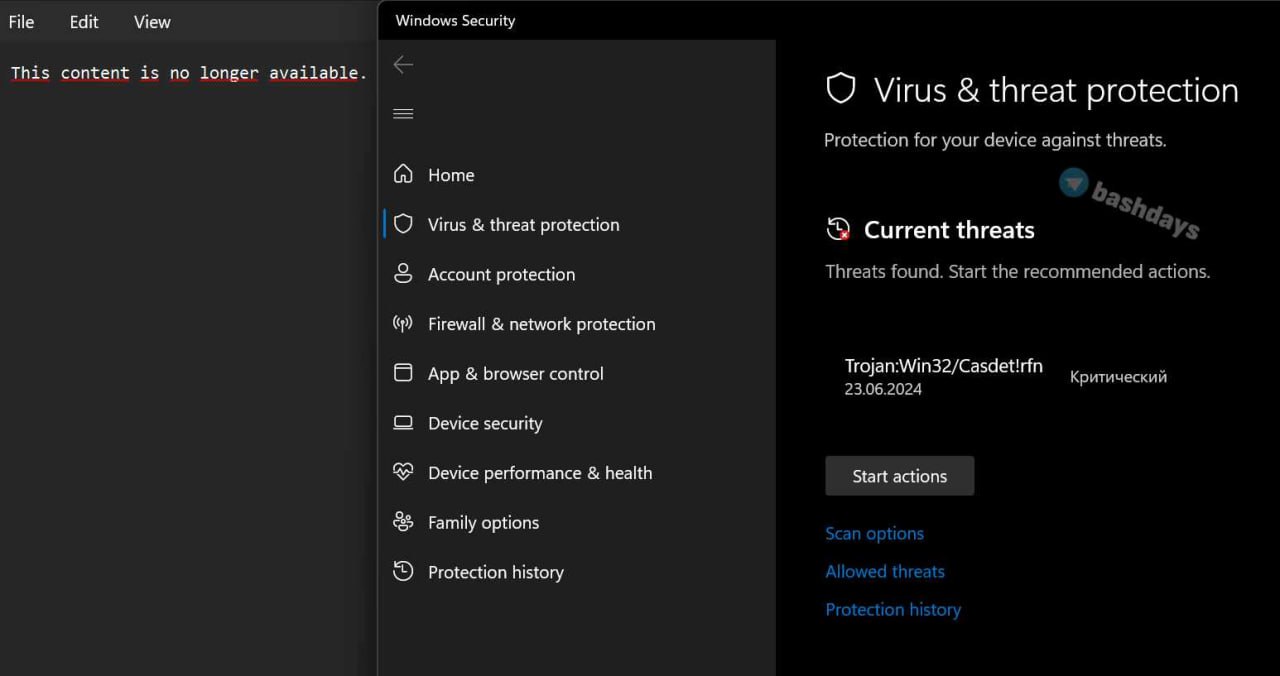Go to Home in sidebar
The height and width of the screenshot is (676, 1280).
click(x=451, y=175)
